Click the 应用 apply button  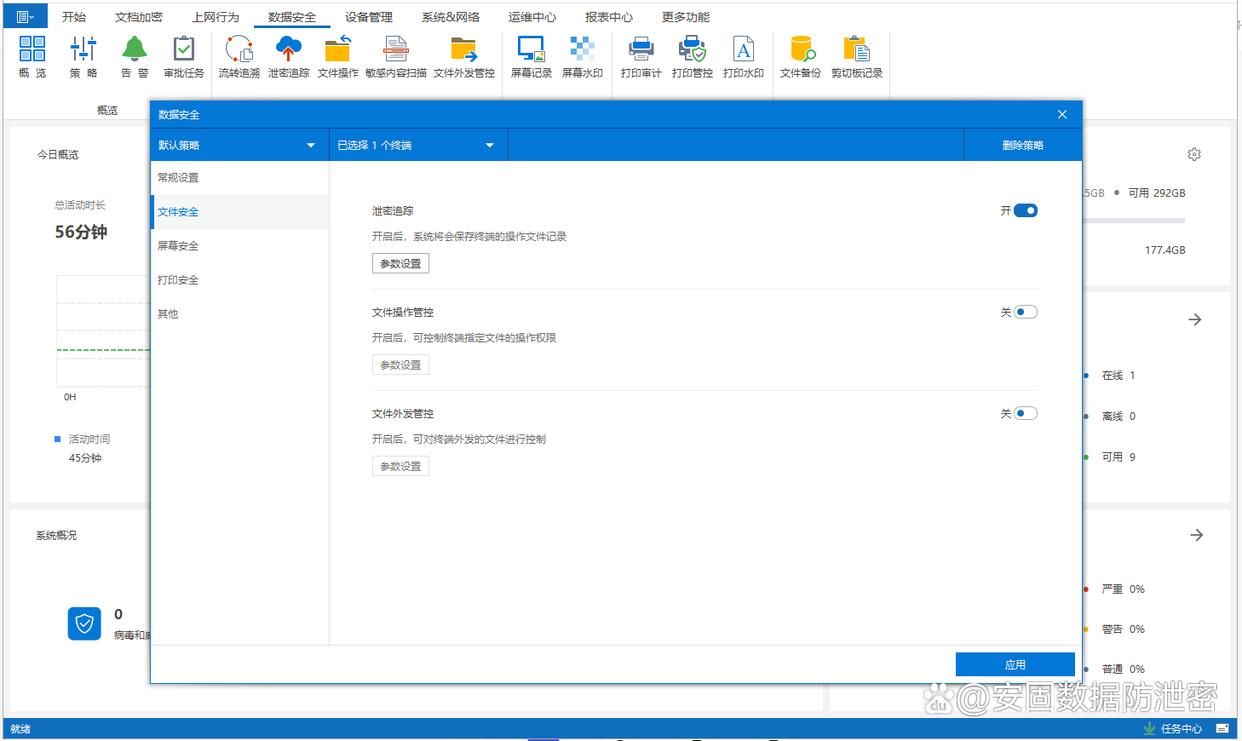(1015, 665)
